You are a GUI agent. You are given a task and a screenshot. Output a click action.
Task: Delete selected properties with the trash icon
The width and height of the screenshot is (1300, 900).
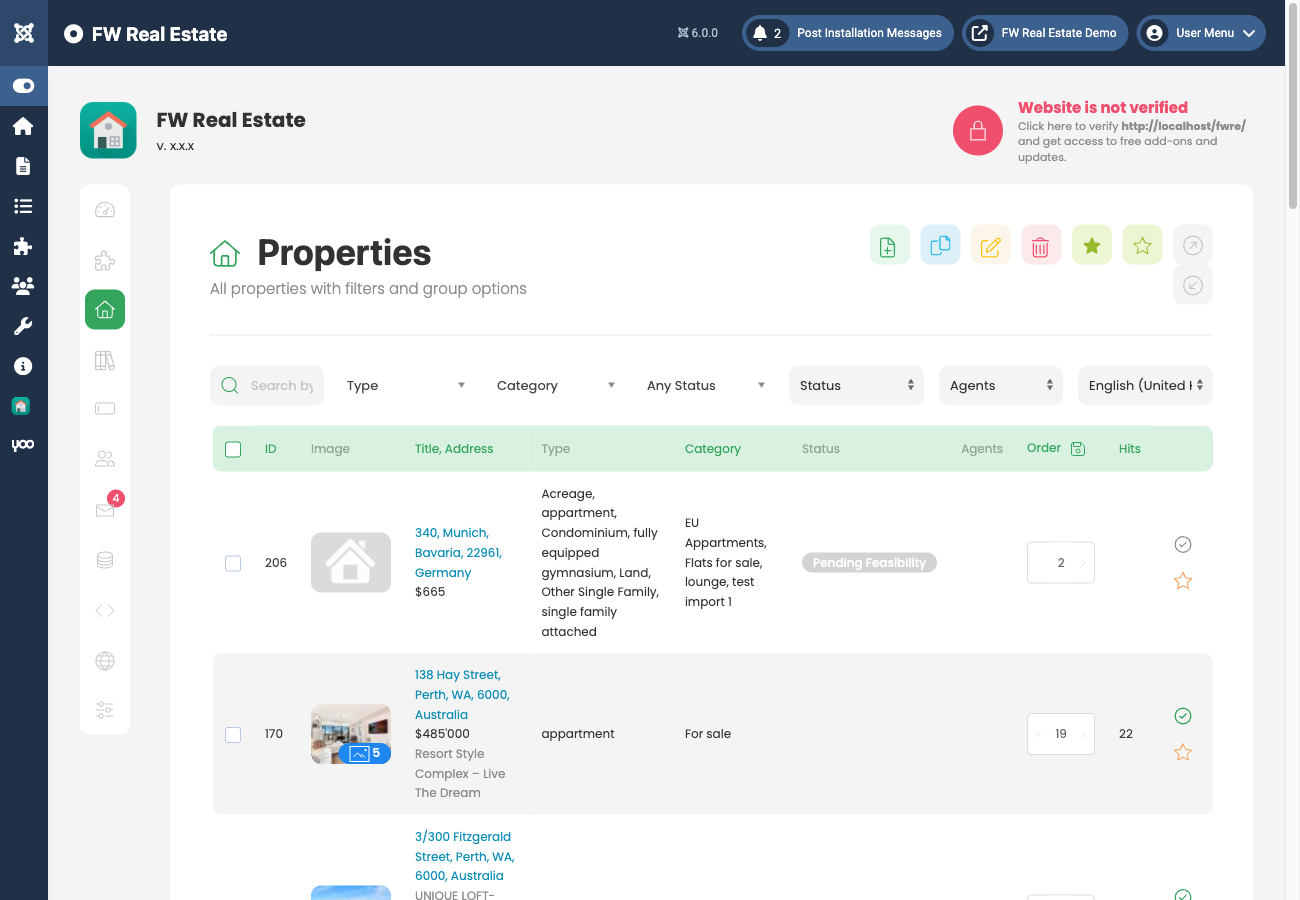tap(1040, 244)
